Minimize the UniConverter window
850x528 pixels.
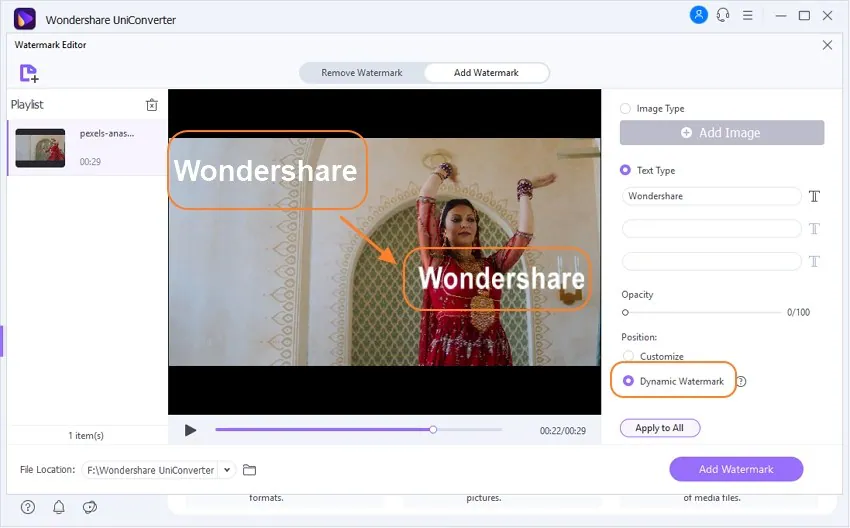pos(781,16)
